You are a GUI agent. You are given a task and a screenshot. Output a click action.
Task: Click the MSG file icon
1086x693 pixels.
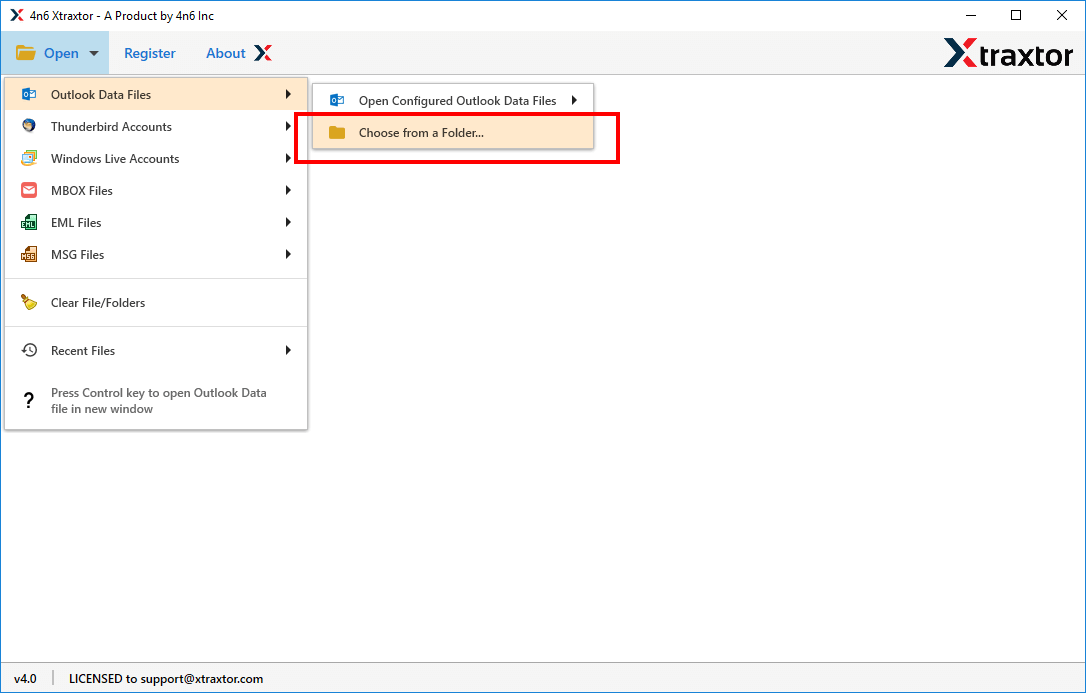(x=28, y=254)
